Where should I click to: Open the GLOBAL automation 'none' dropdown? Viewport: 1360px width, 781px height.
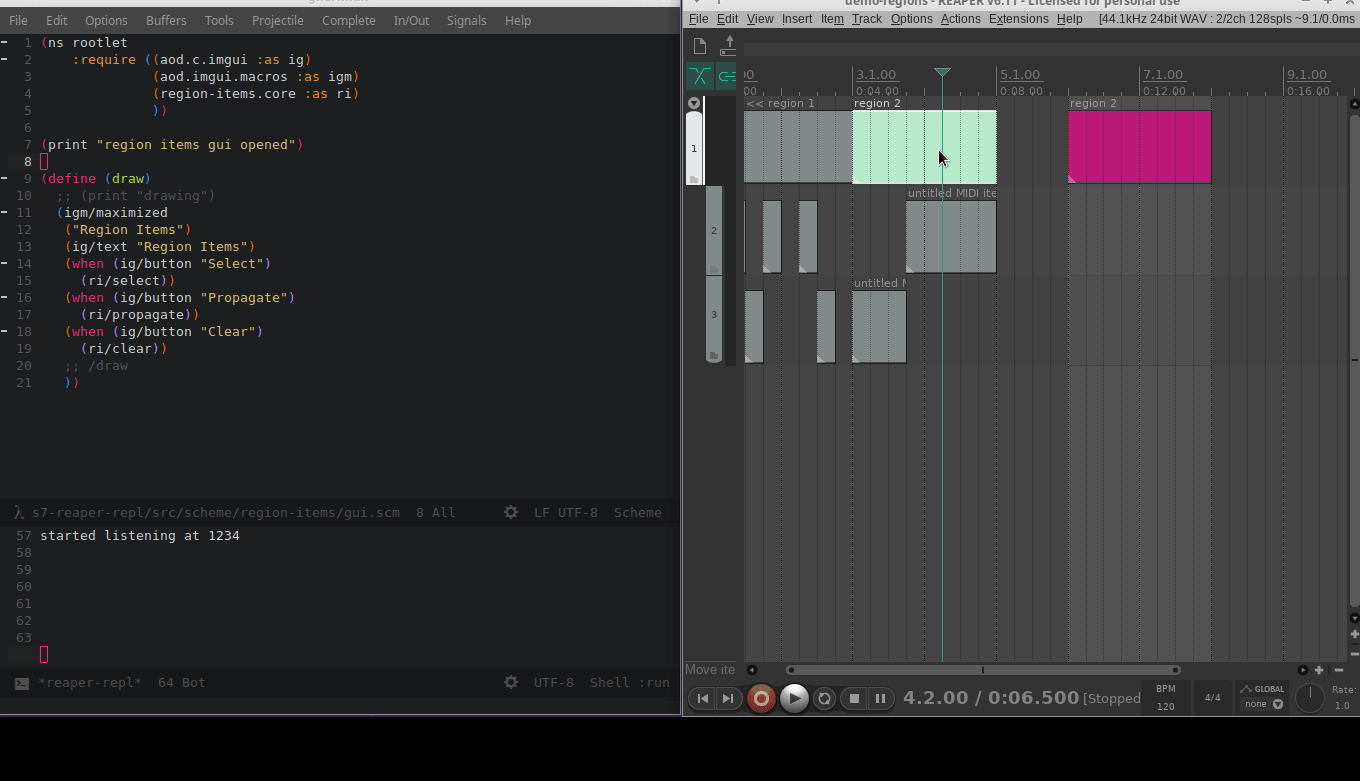click(x=1262, y=704)
